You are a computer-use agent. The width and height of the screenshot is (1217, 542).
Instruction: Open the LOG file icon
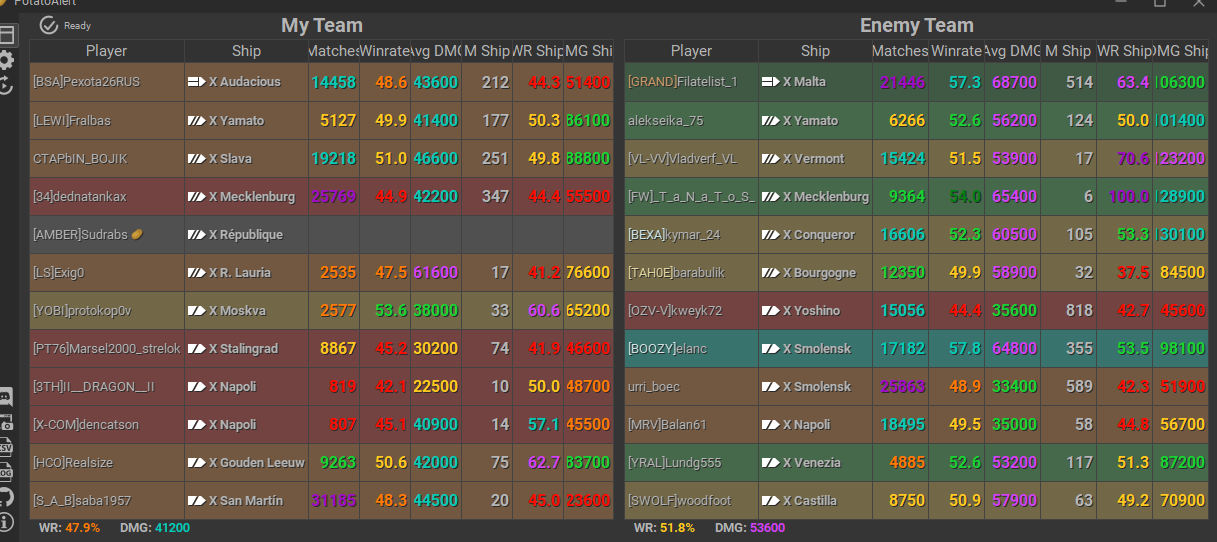click(7, 471)
